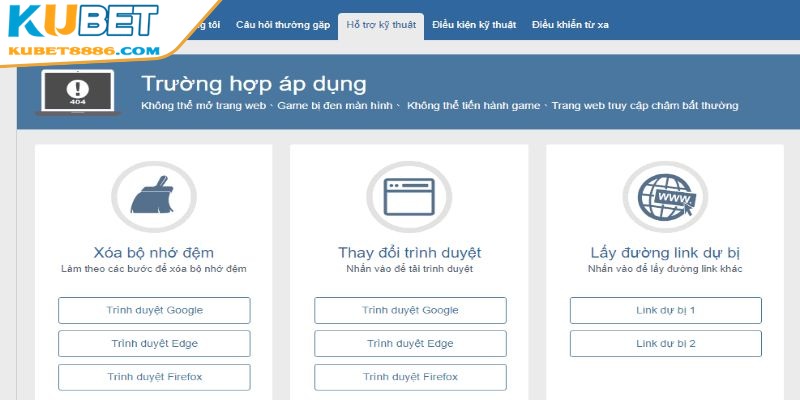Viewport: 800px width, 400px height.
Task: Click the KUBET8886.COM site address text
Action: 82,50
